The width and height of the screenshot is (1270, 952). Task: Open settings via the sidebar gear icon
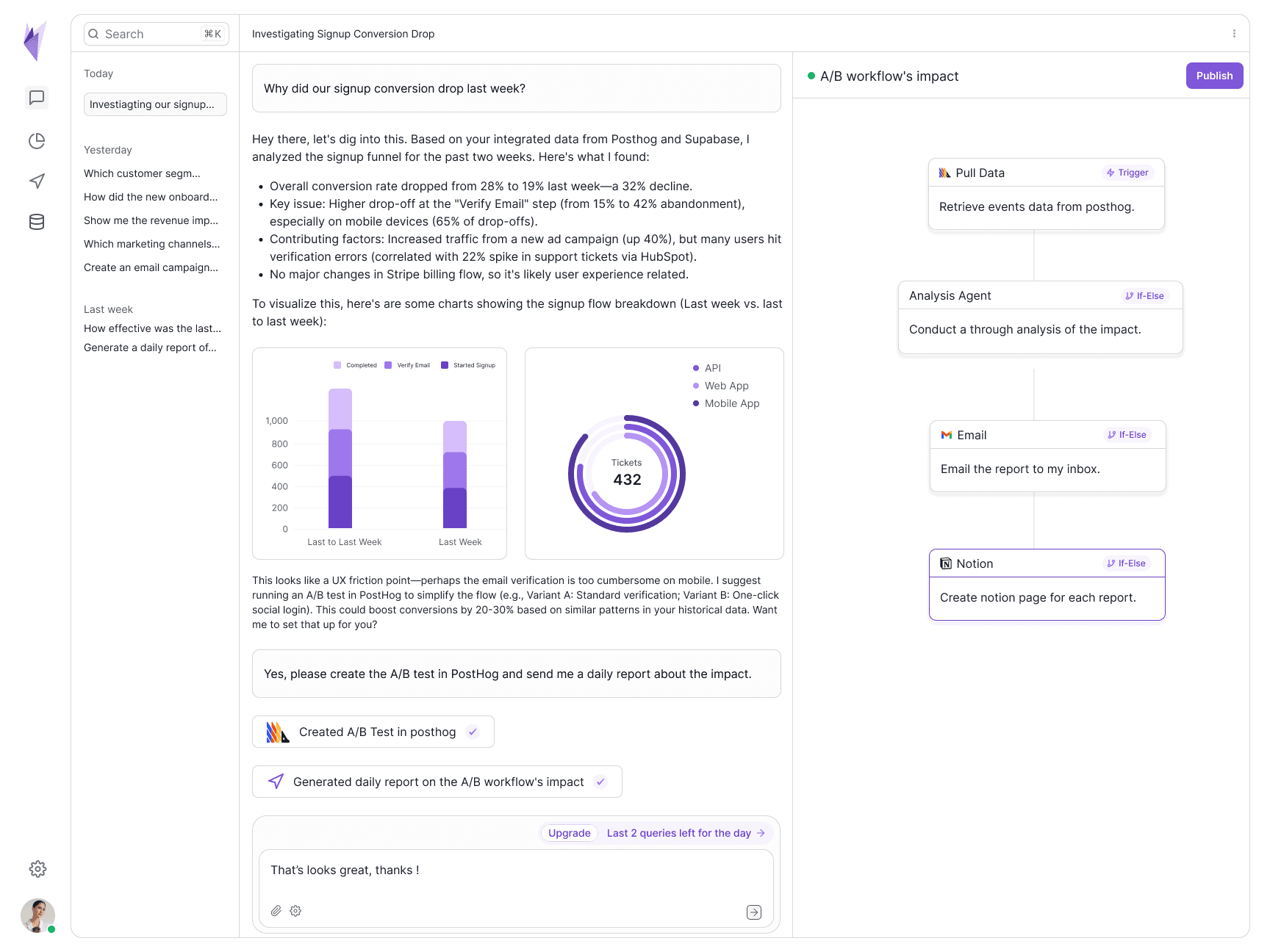click(37, 869)
